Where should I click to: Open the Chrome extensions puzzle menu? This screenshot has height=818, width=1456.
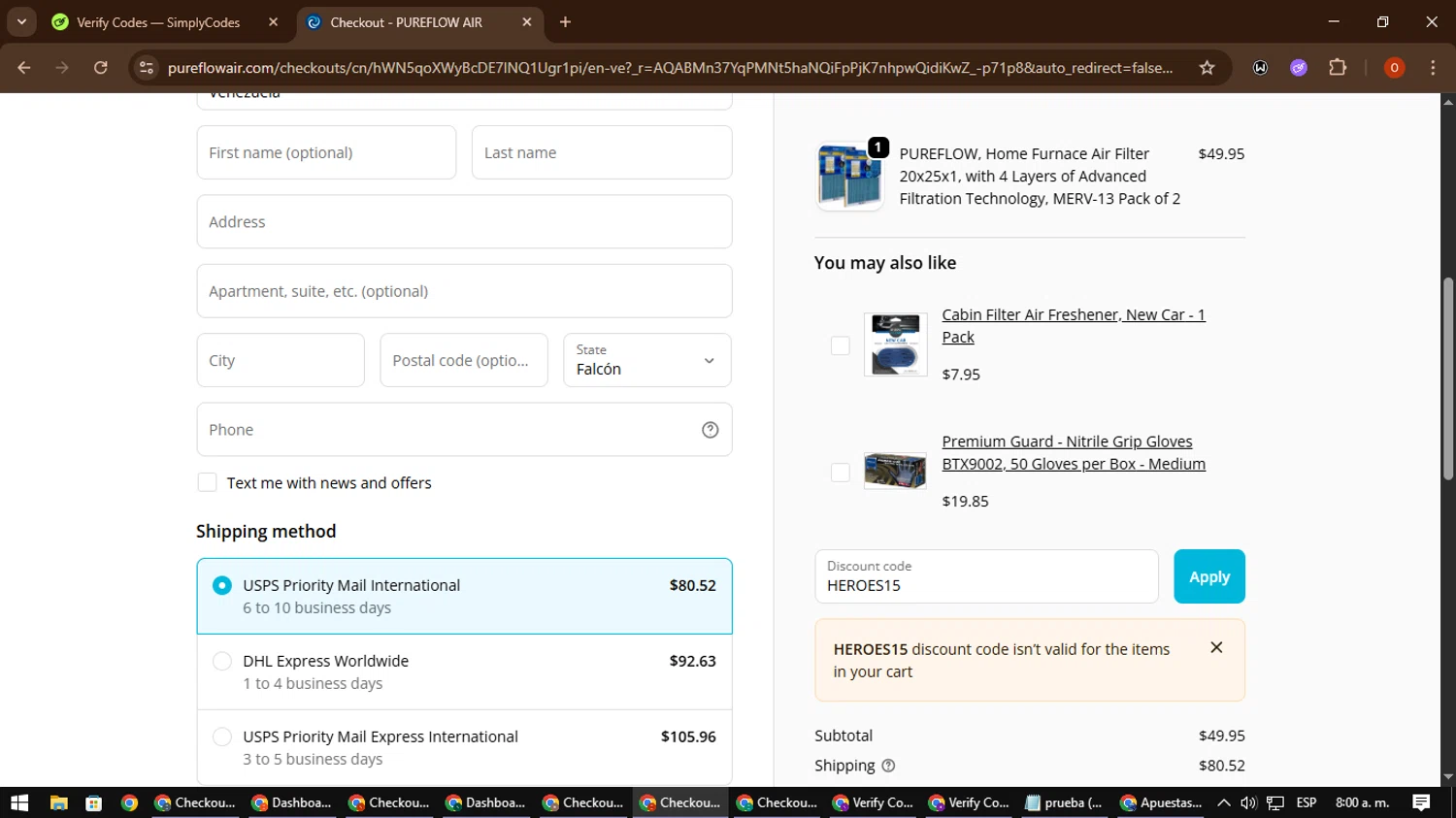(x=1338, y=67)
